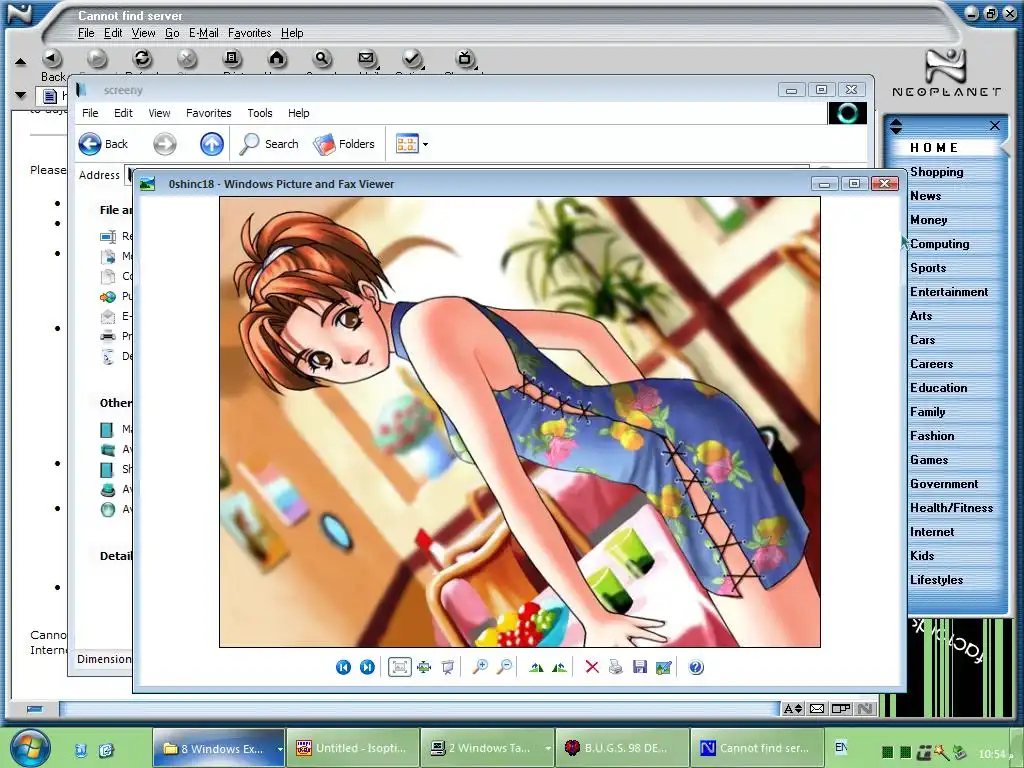The height and width of the screenshot is (768, 1024).
Task: Click font size control in NeoPlanet status bar
Action: [x=793, y=709]
